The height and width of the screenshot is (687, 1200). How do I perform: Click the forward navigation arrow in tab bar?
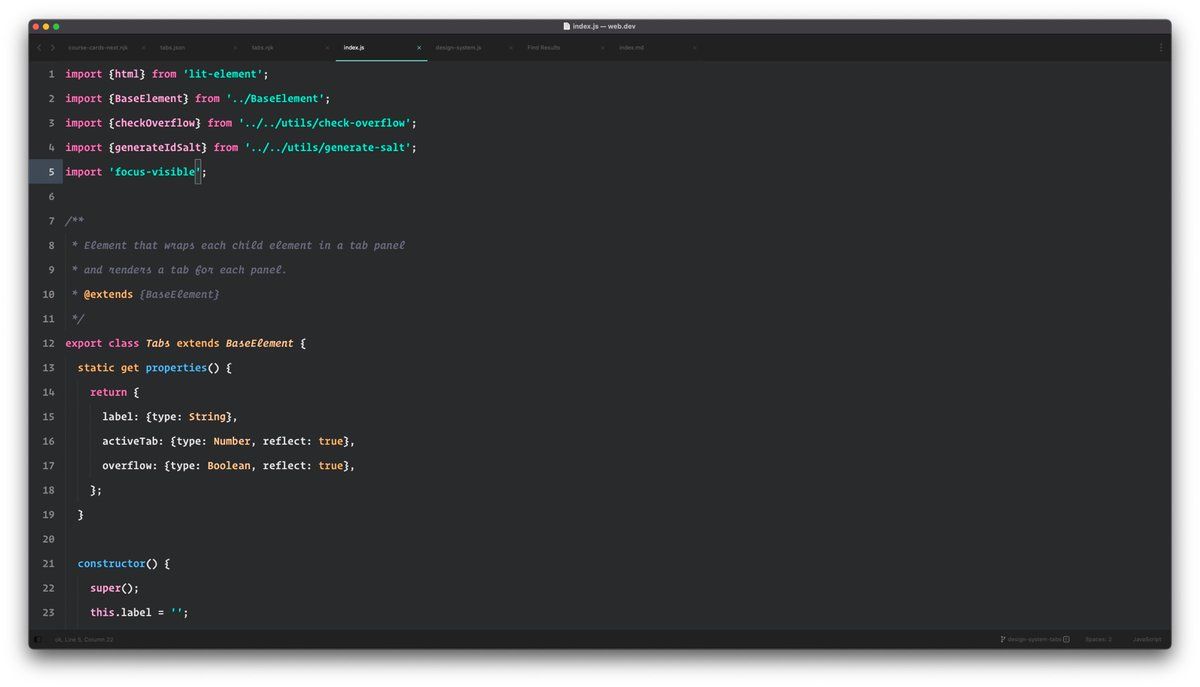[53, 48]
